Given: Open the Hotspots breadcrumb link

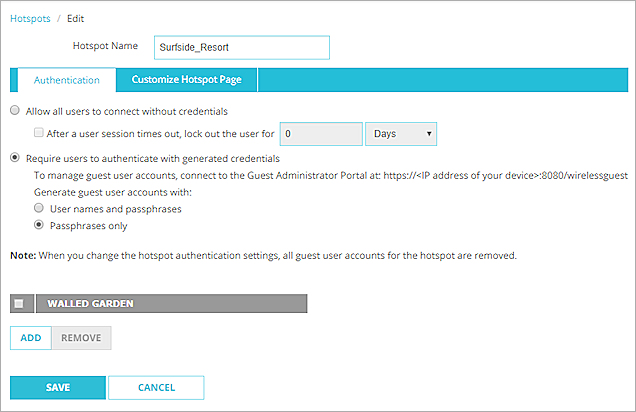Looking at the screenshot, I should [x=30, y=19].
